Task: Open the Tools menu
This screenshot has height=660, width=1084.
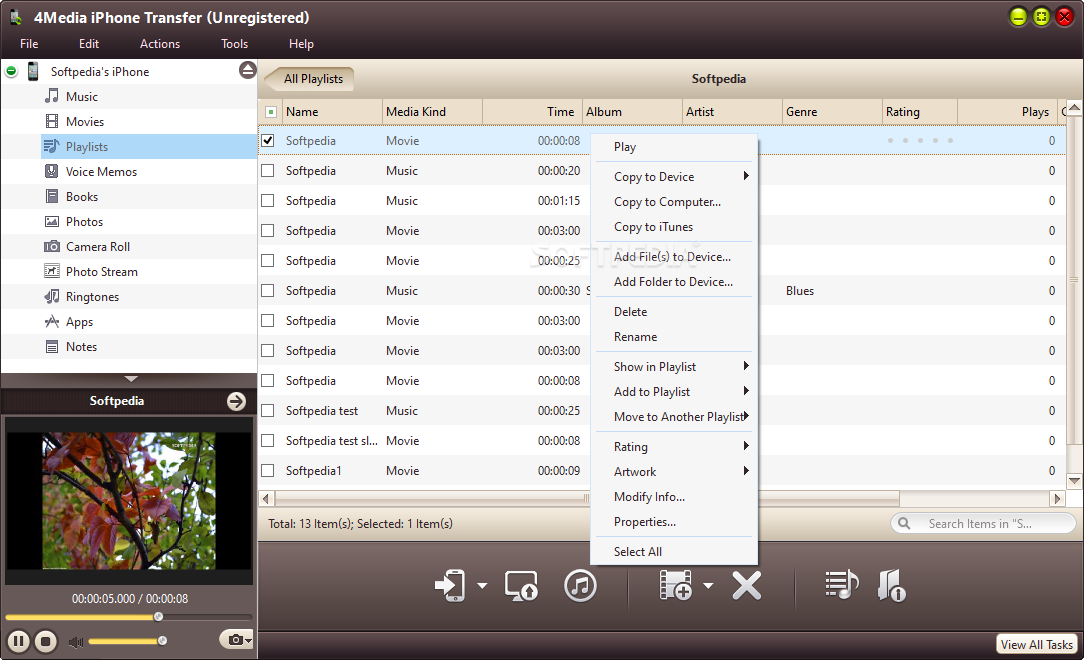Action: coord(234,44)
